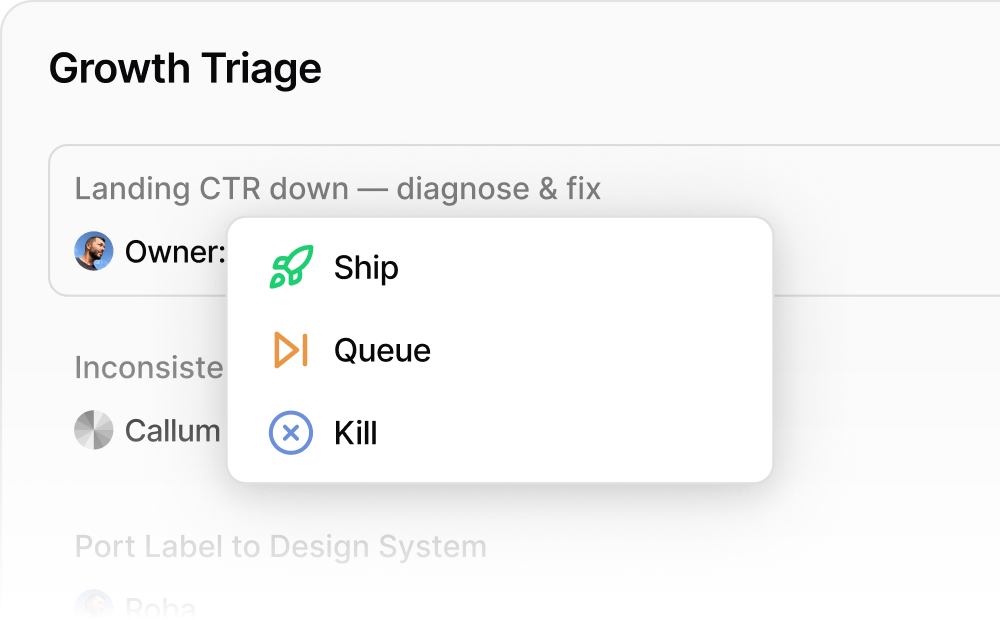Click the green rocket icon beside Ship

click(291, 267)
